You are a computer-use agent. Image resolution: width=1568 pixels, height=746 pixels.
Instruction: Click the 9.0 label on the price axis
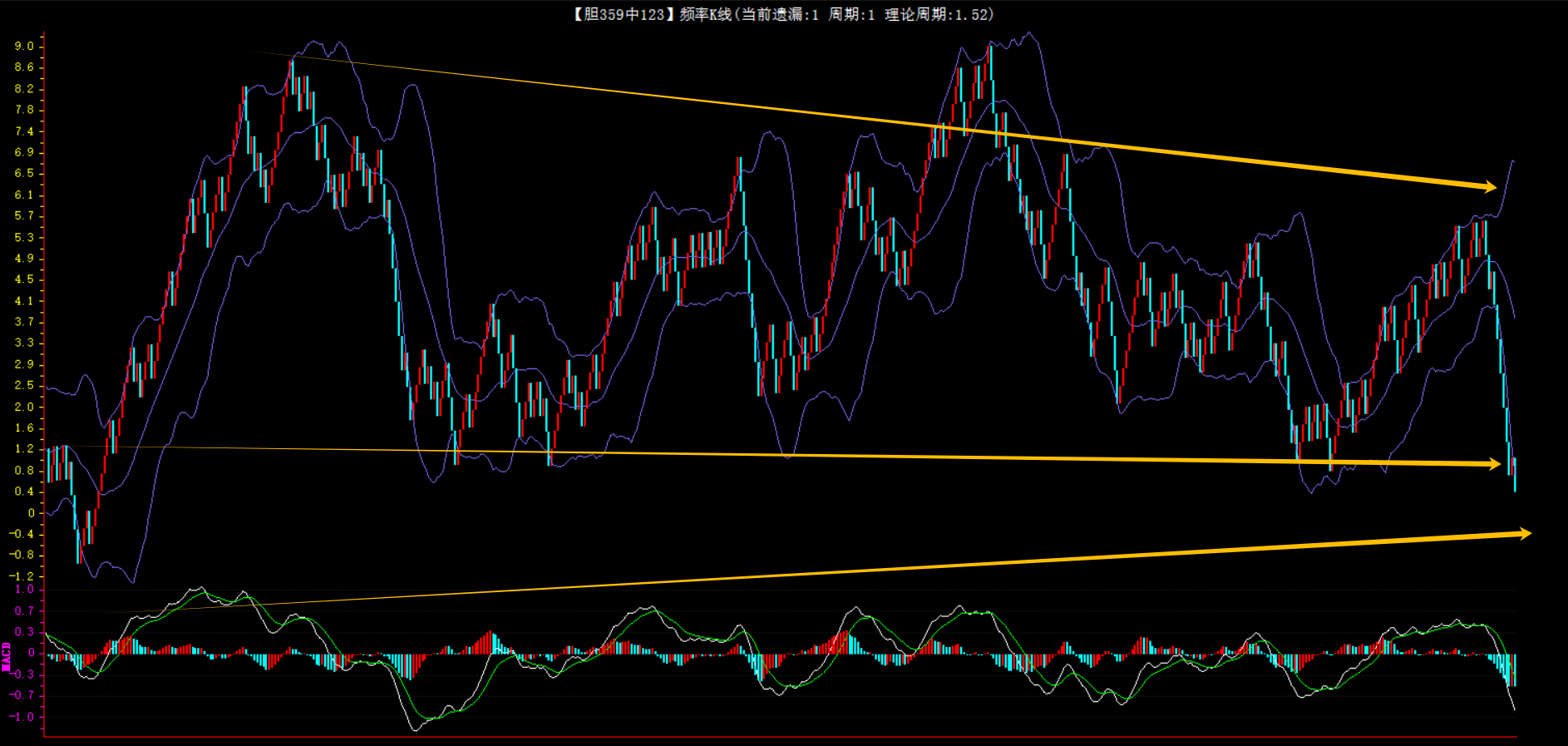pos(24,47)
